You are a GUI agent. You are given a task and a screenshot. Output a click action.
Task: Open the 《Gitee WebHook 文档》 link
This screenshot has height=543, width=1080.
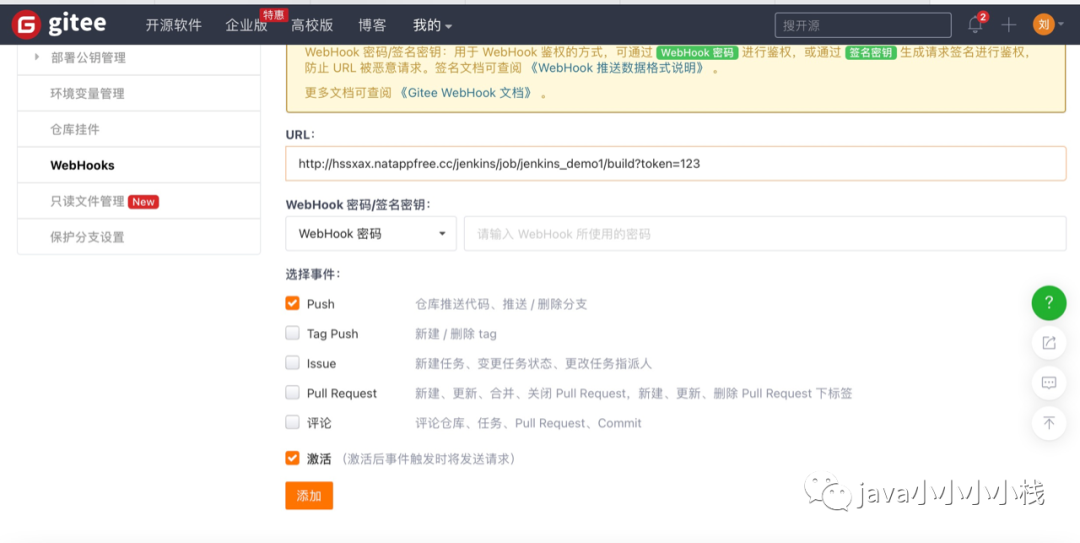465,92
